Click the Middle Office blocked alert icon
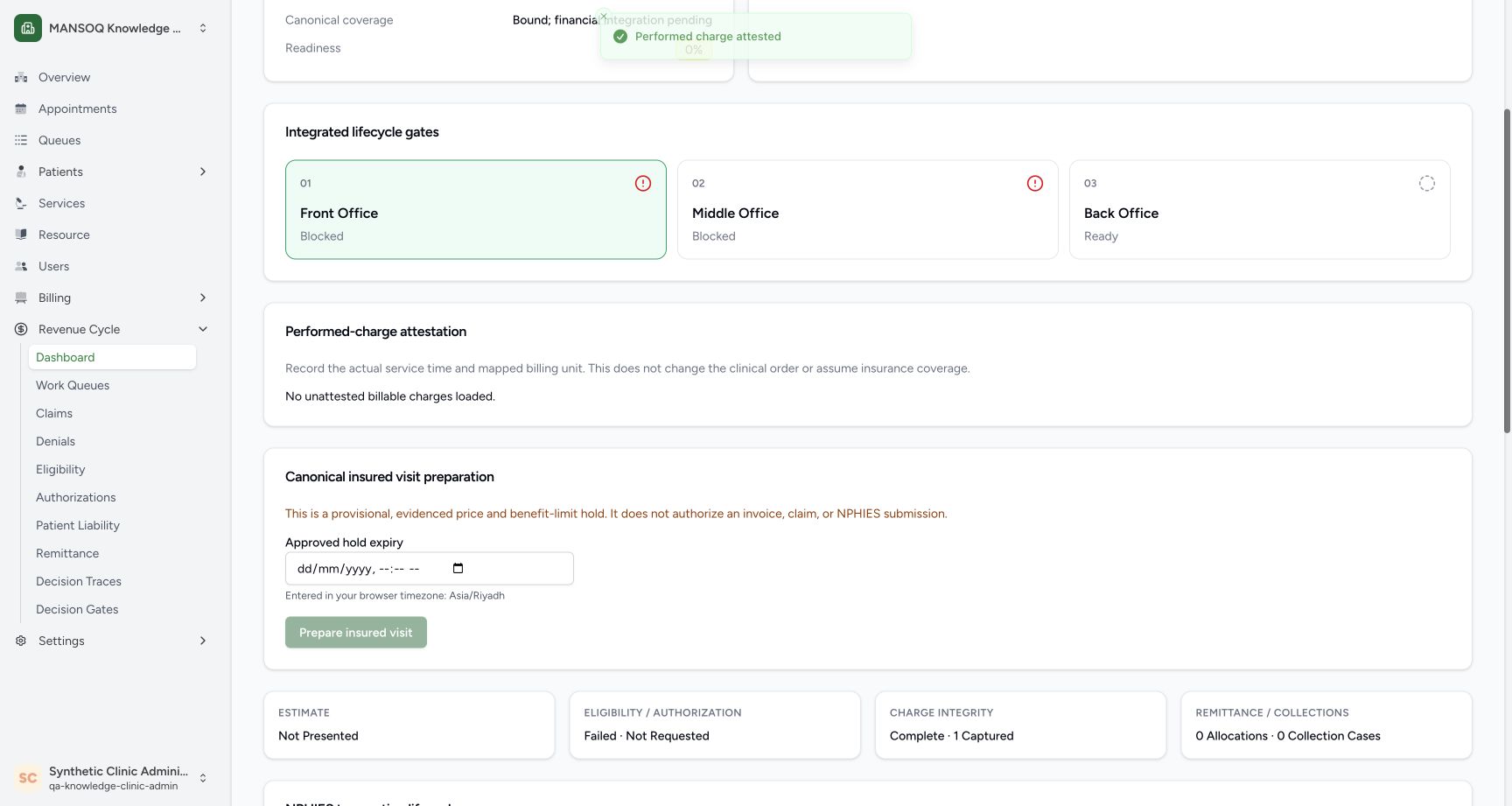The width and height of the screenshot is (1512, 806). tap(1035, 183)
